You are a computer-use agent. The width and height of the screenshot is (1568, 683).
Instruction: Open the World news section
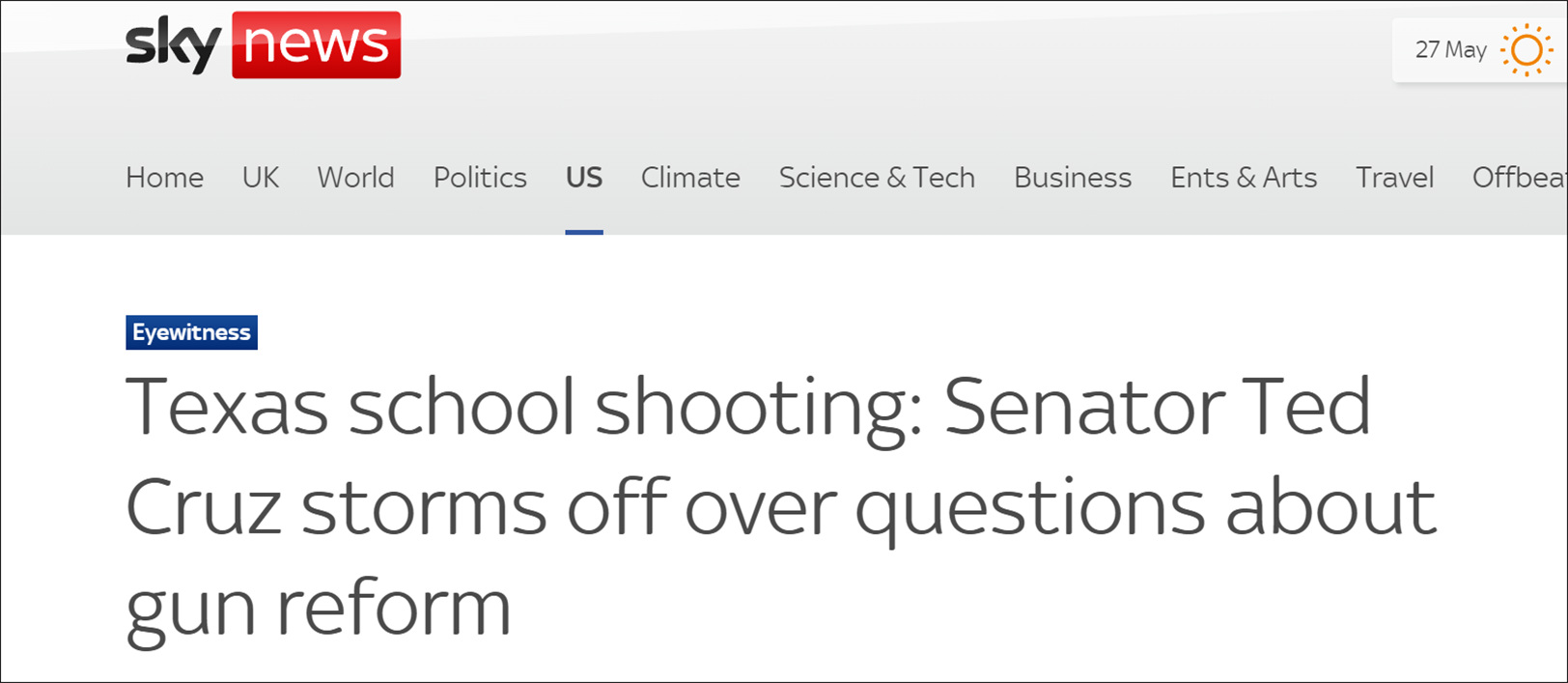[355, 178]
